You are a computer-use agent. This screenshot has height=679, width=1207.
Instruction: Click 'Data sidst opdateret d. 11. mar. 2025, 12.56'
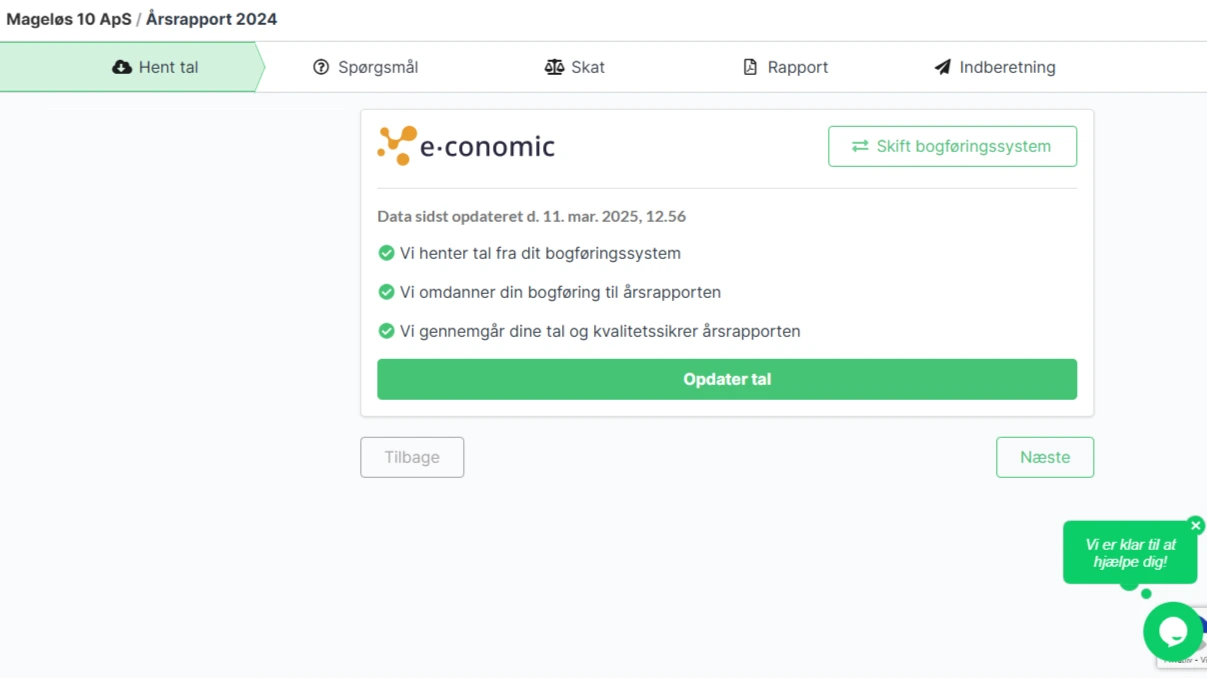tap(531, 216)
